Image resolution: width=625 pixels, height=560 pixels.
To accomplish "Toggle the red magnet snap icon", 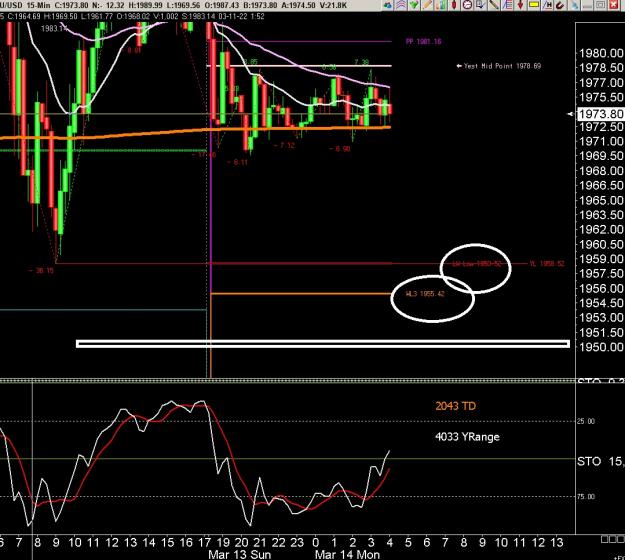I will point(560,5).
